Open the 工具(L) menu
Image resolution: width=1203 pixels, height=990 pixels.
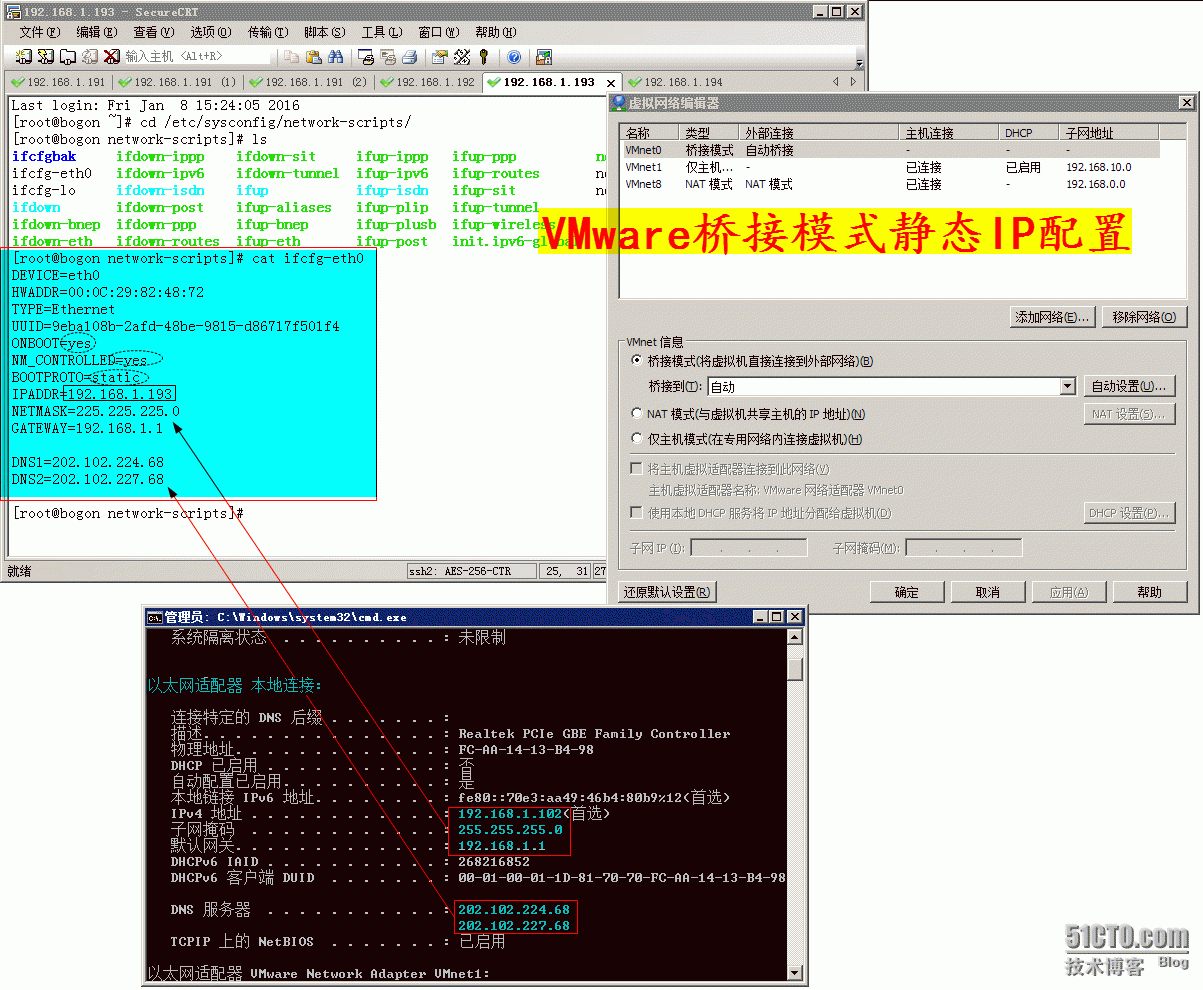coord(382,32)
